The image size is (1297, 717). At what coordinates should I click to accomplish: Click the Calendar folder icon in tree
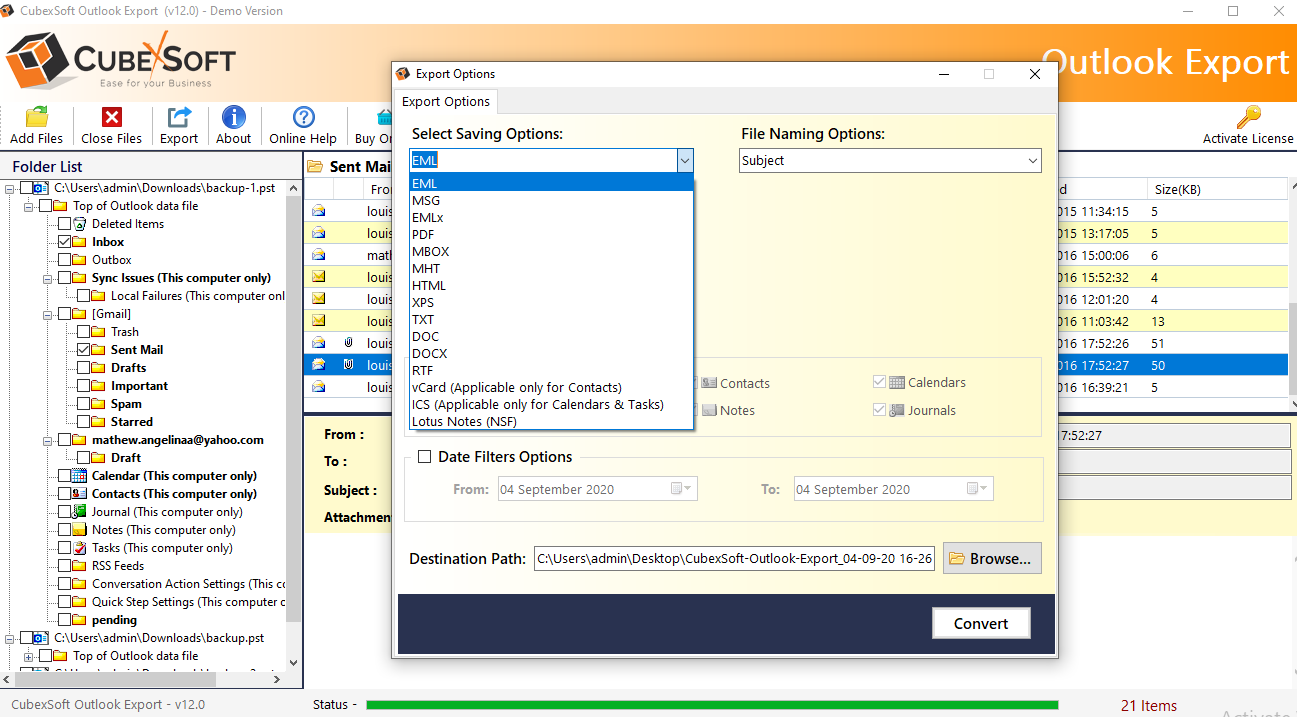[80, 476]
